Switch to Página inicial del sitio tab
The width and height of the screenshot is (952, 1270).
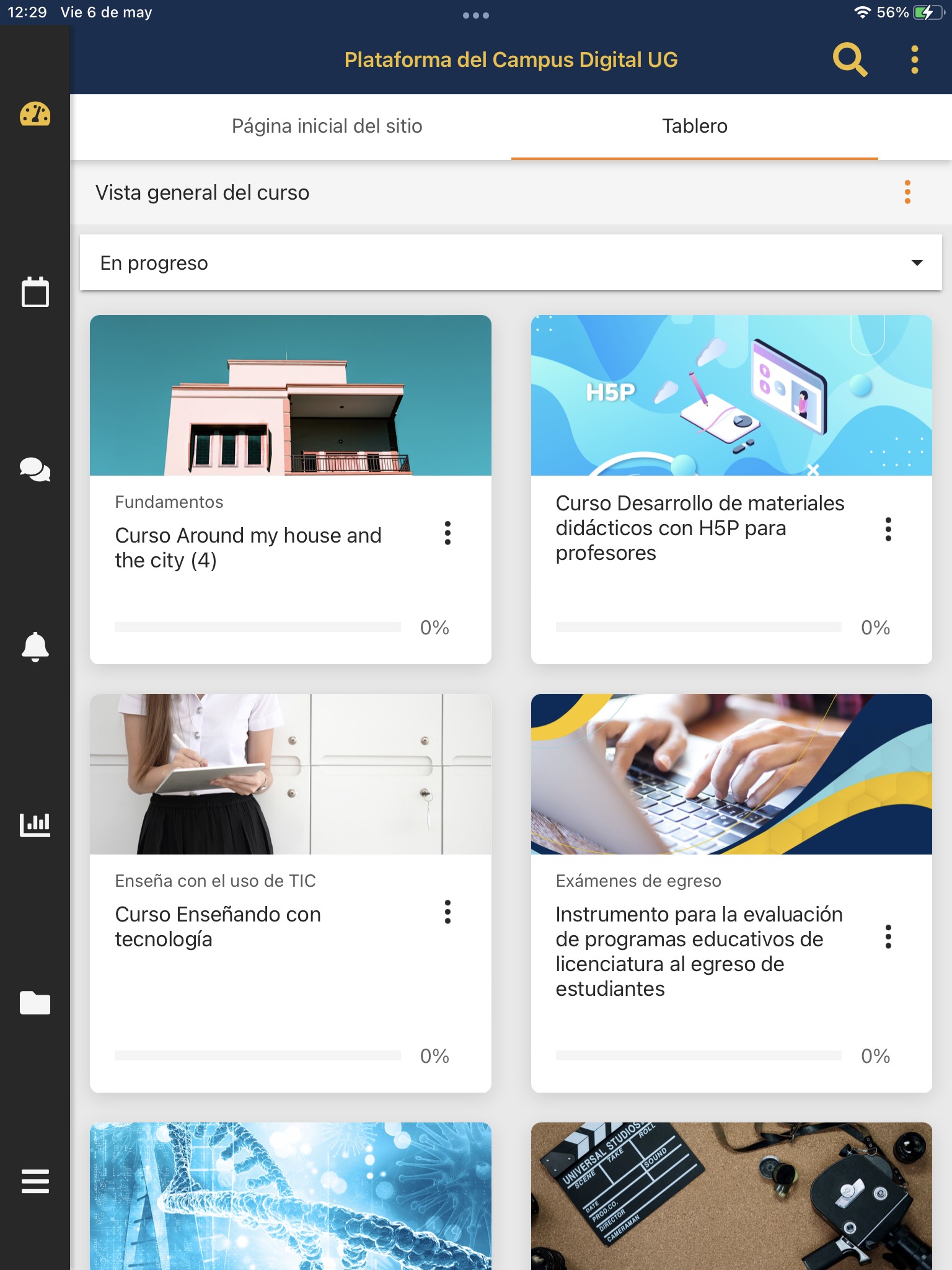click(x=327, y=126)
